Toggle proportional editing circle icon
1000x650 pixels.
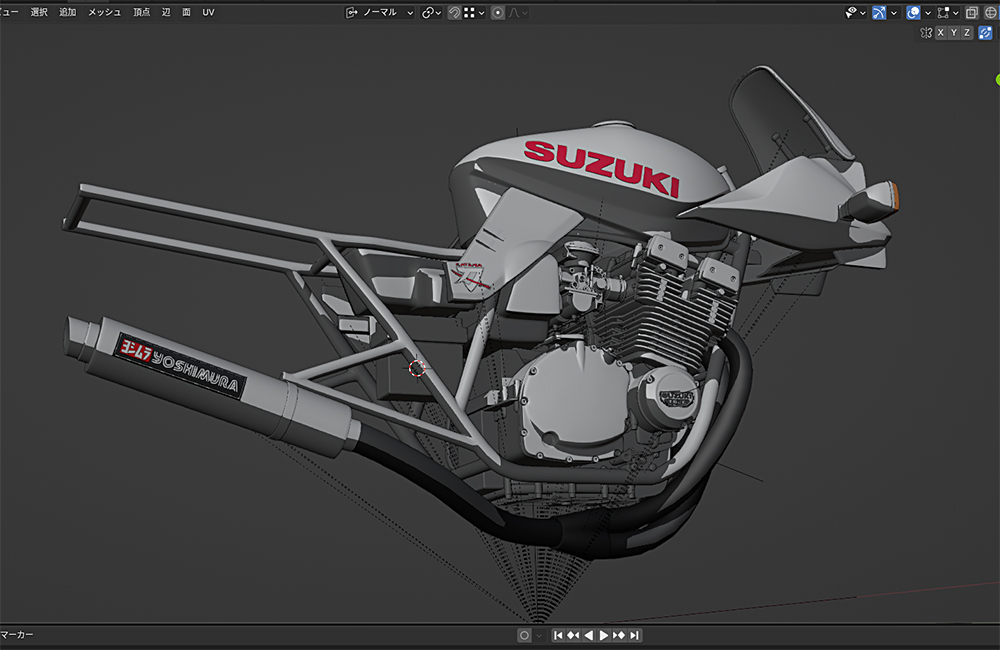coord(498,13)
